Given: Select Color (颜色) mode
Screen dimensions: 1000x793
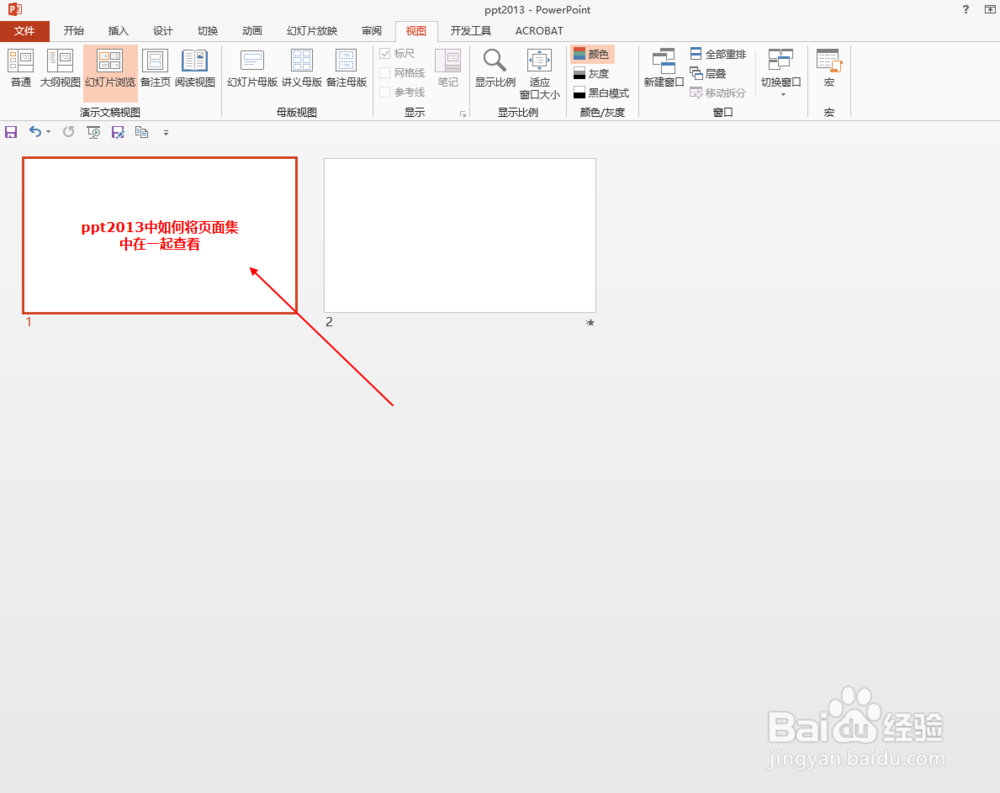Looking at the screenshot, I should click(x=592, y=54).
